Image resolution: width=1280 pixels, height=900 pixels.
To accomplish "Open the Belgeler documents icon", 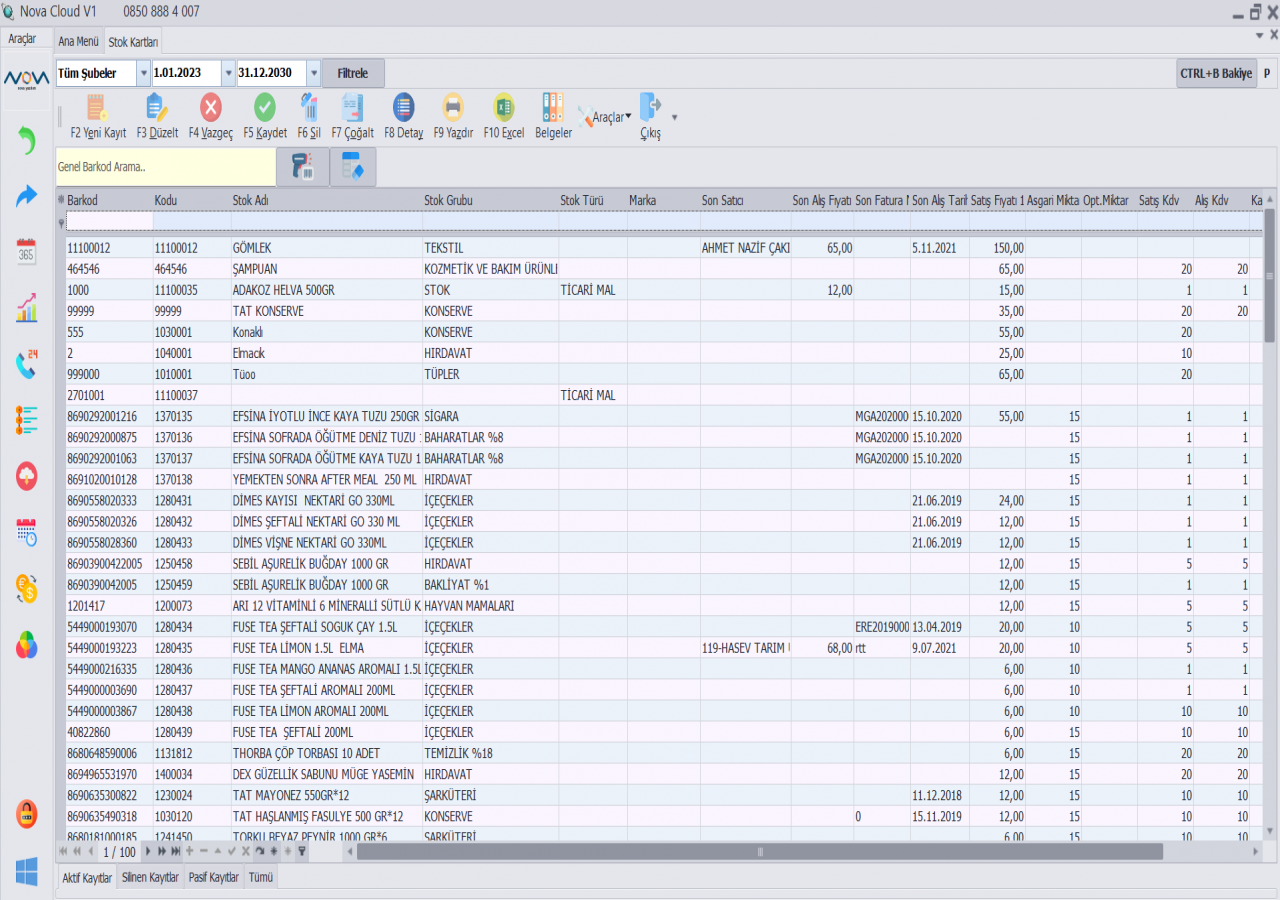I will point(553,107).
